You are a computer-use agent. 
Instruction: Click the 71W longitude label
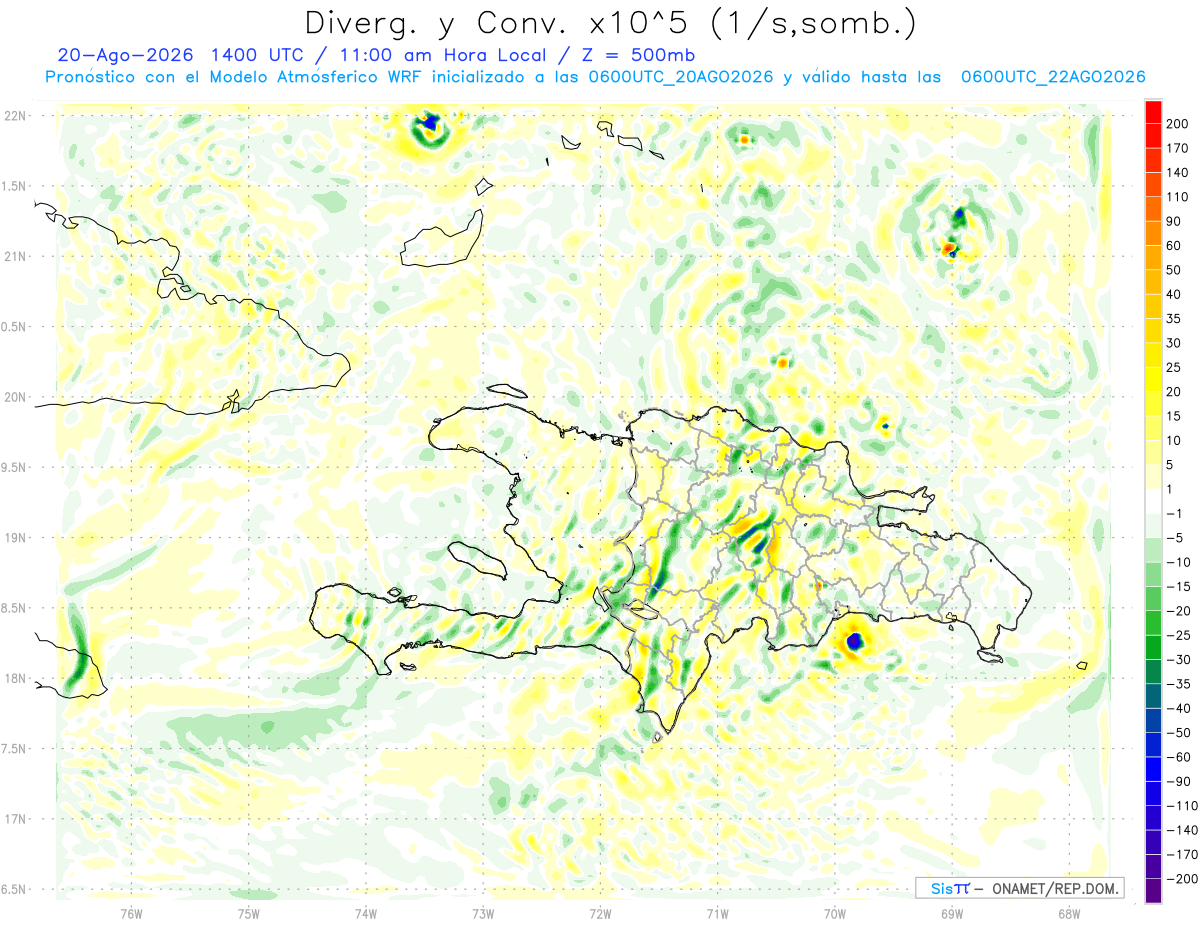(x=717, y=912)
